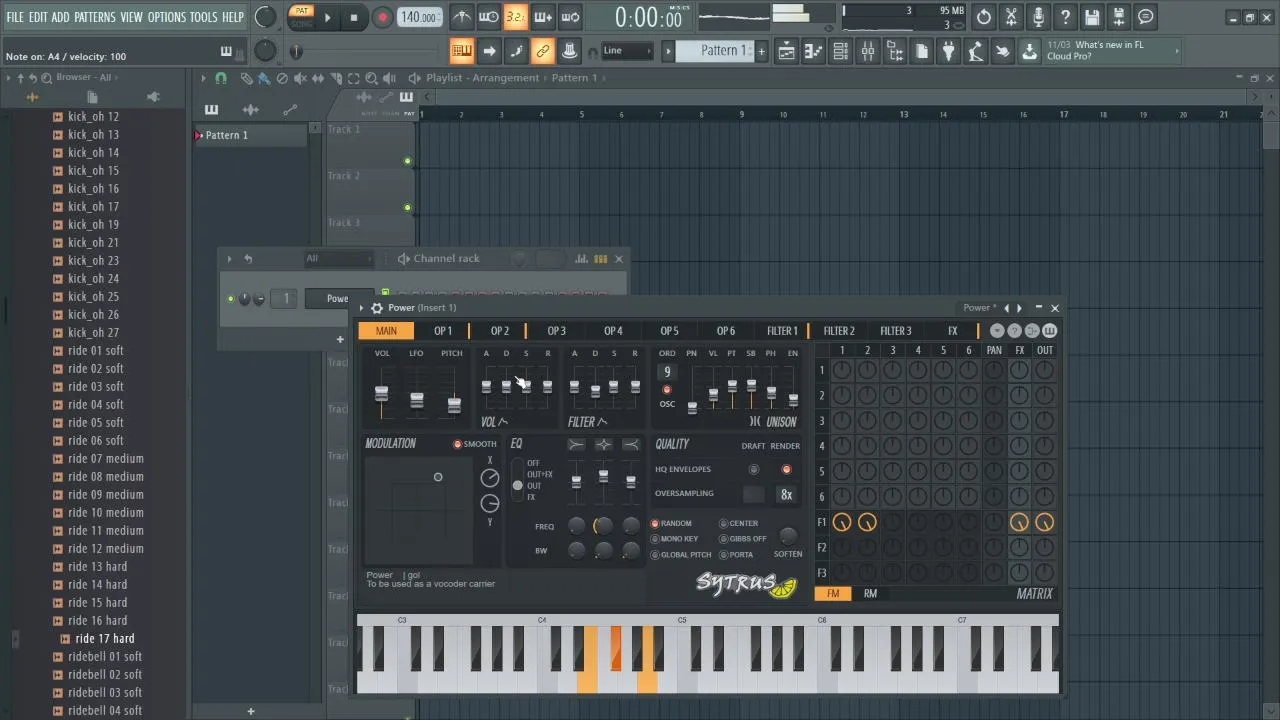Viewport: 1280px width, 720px height.
Task: Switch to the Sytrus FX tab
Action: 952,331
